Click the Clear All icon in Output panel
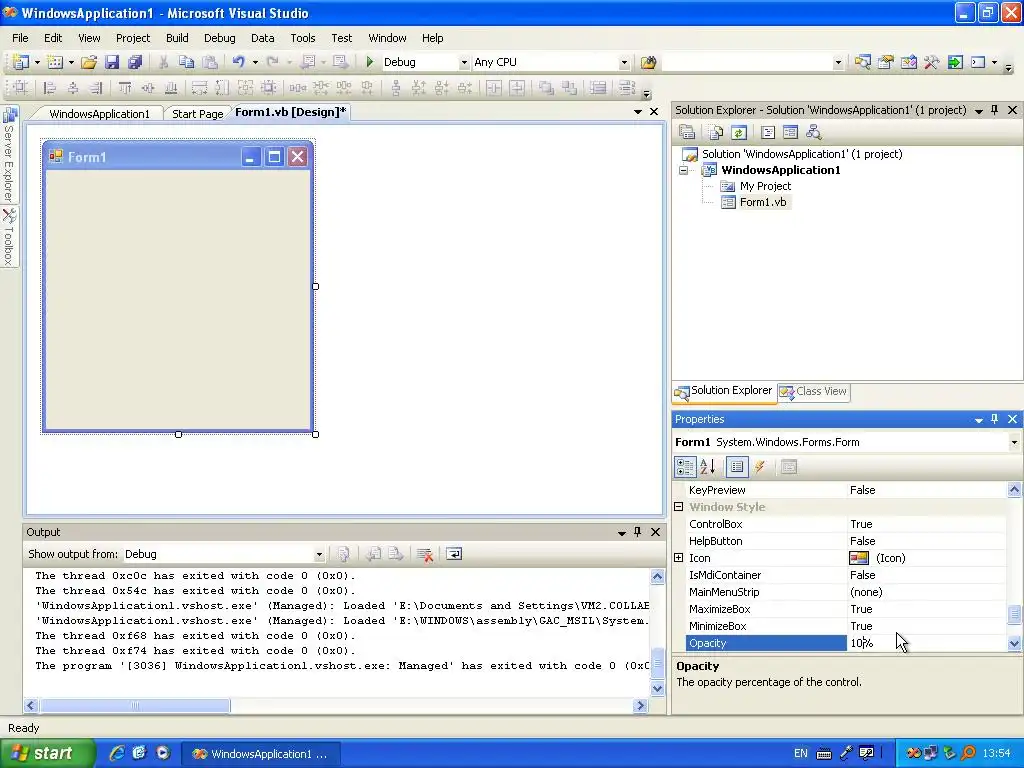Screen dimensions: 1024x768 click(x=425, y=554)
